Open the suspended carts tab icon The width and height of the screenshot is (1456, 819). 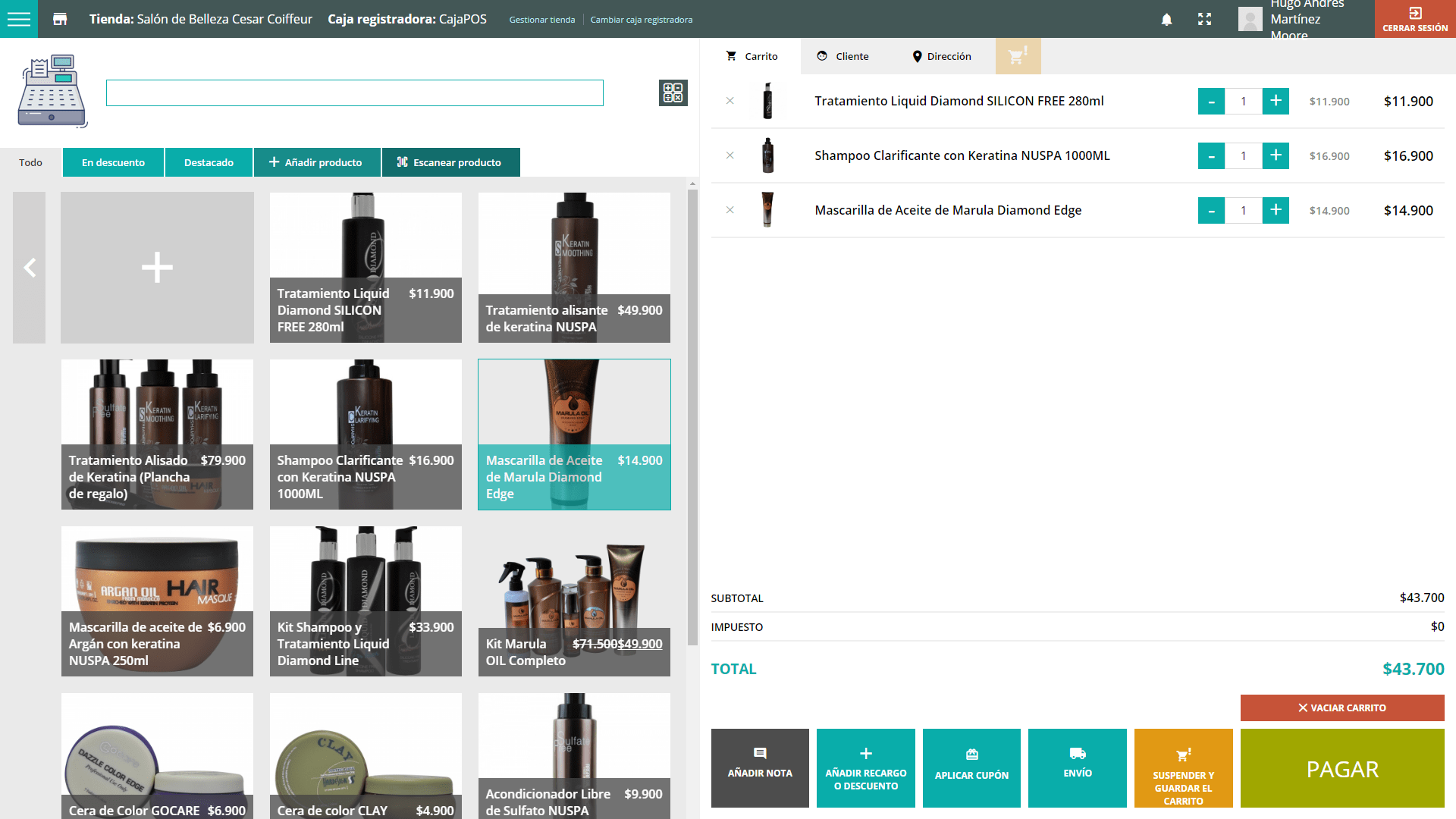tap(1018, 56)
